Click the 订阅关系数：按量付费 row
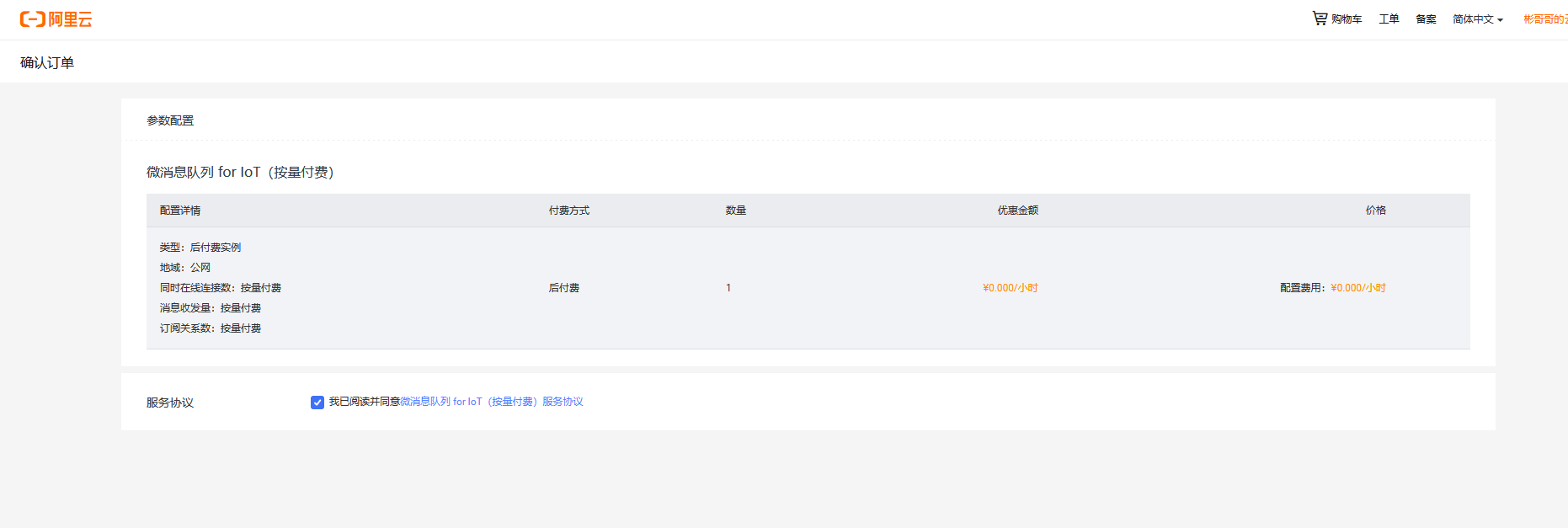The height and width of the screenshot is (528, 1568). click(x=211, y=328)
